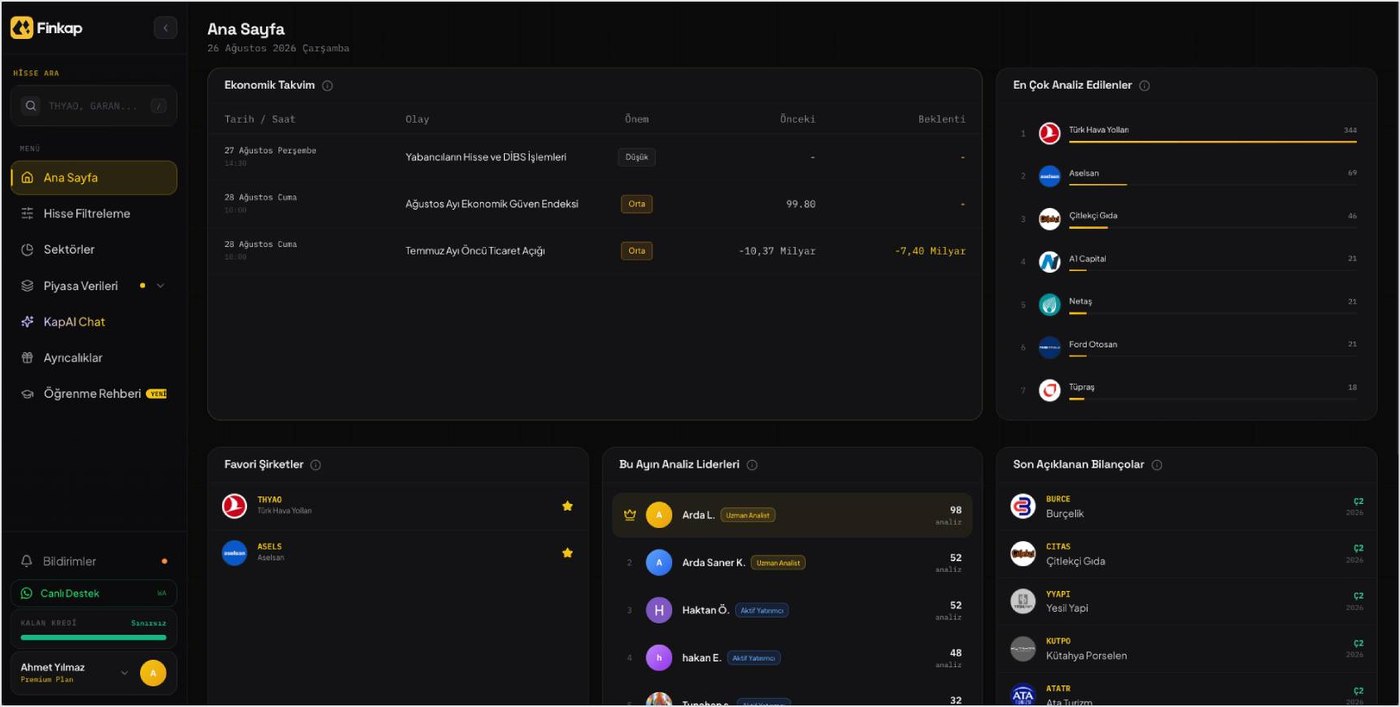Open the BURCE Burçelik balance sheet entry

(x=1186, y=506)
